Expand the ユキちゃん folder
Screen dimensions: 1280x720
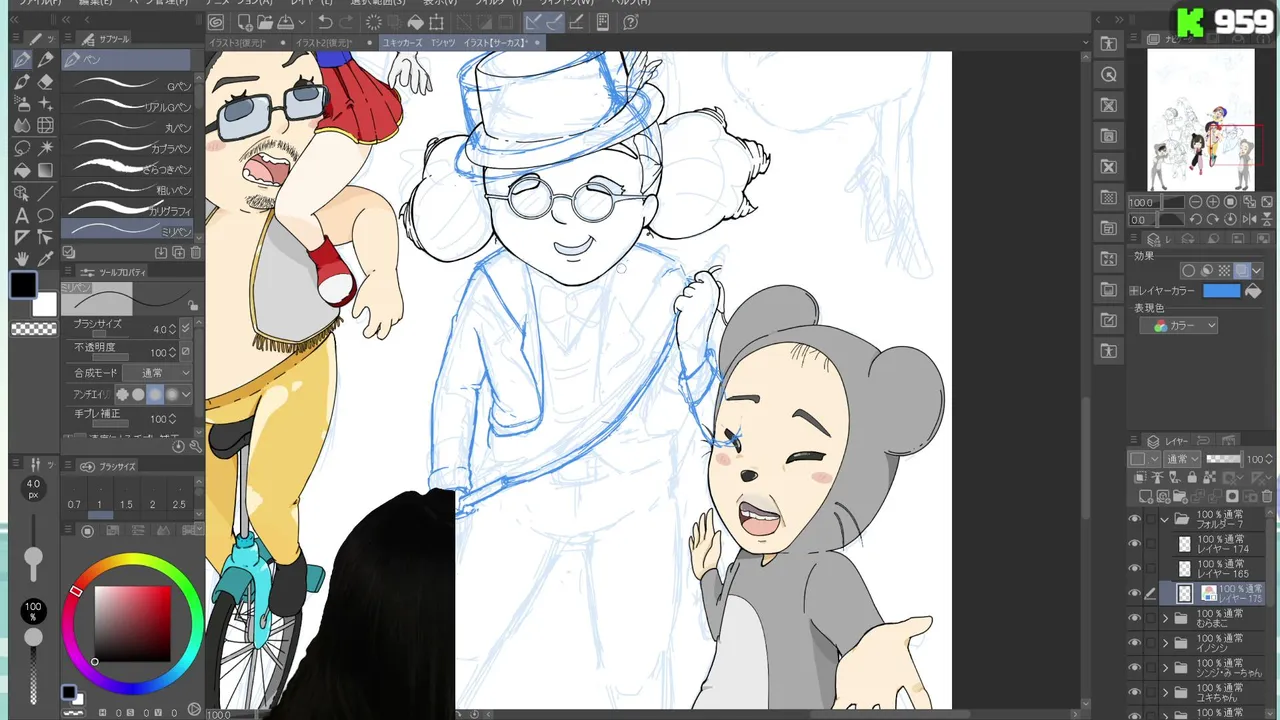(1164, 693)
